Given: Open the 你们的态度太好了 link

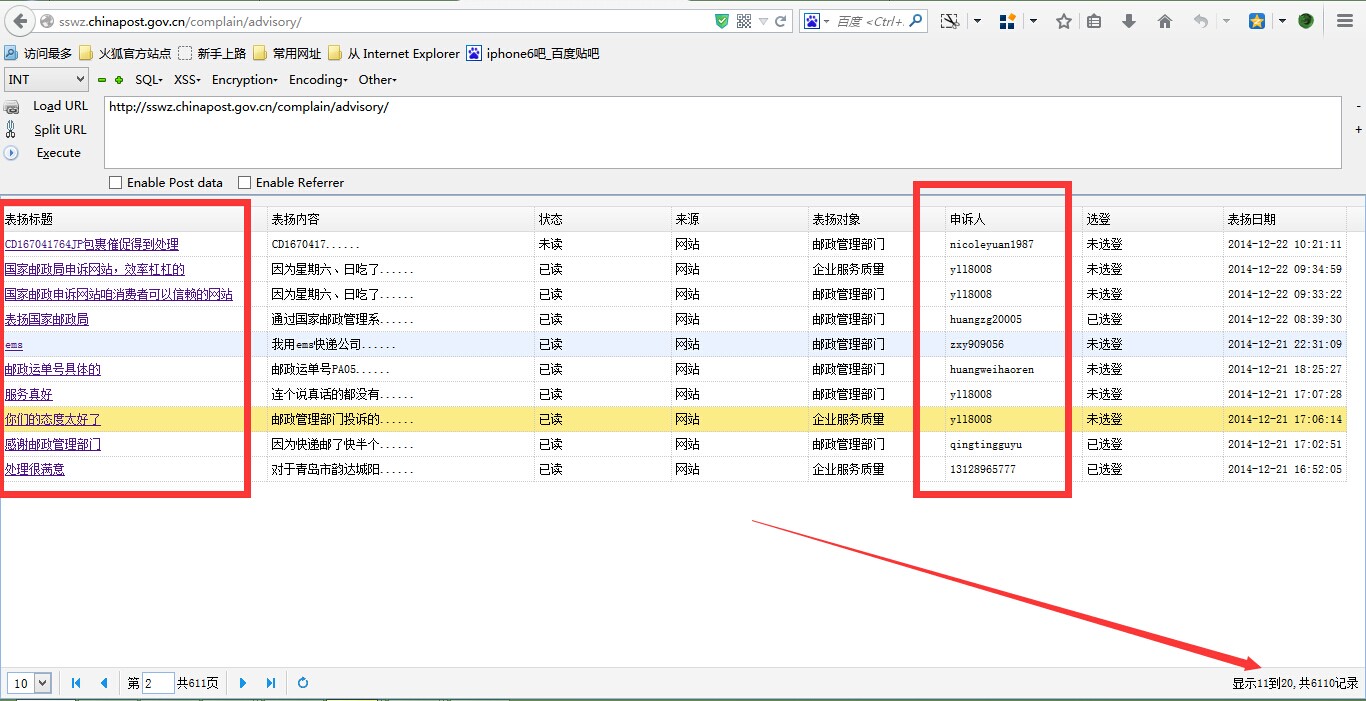Looking at the screenshot, I should (52, 420).
